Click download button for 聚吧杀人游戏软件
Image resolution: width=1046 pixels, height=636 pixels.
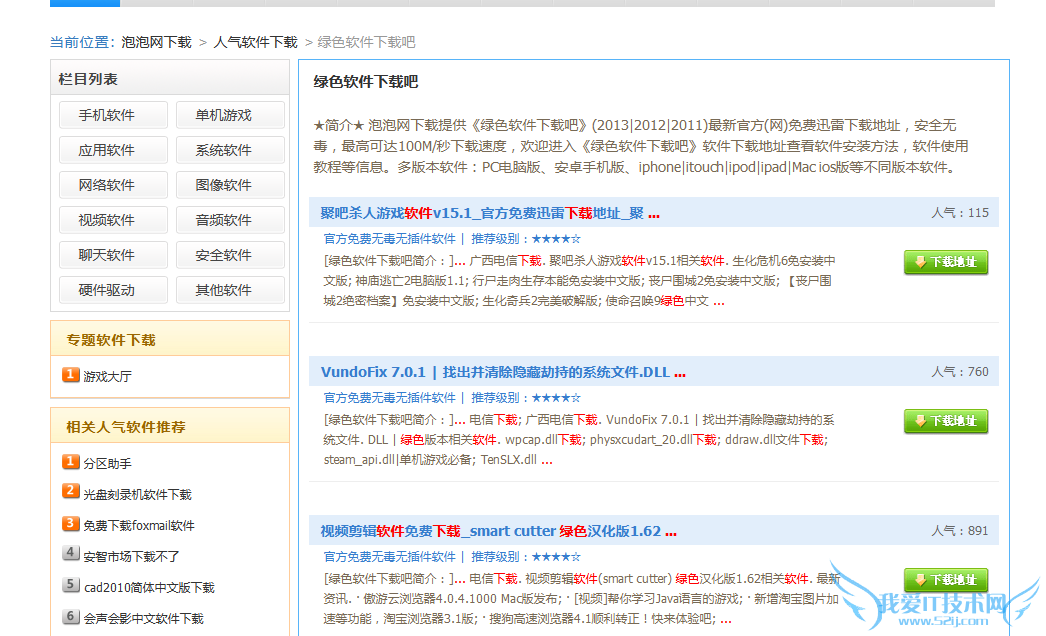[x=945, y=262]
